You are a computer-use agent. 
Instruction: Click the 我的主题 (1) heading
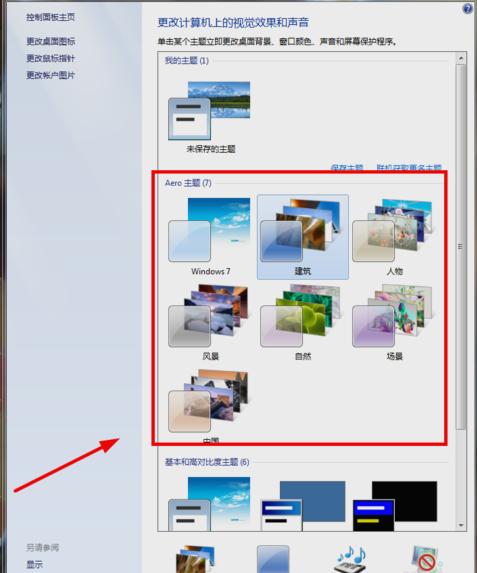186,60
